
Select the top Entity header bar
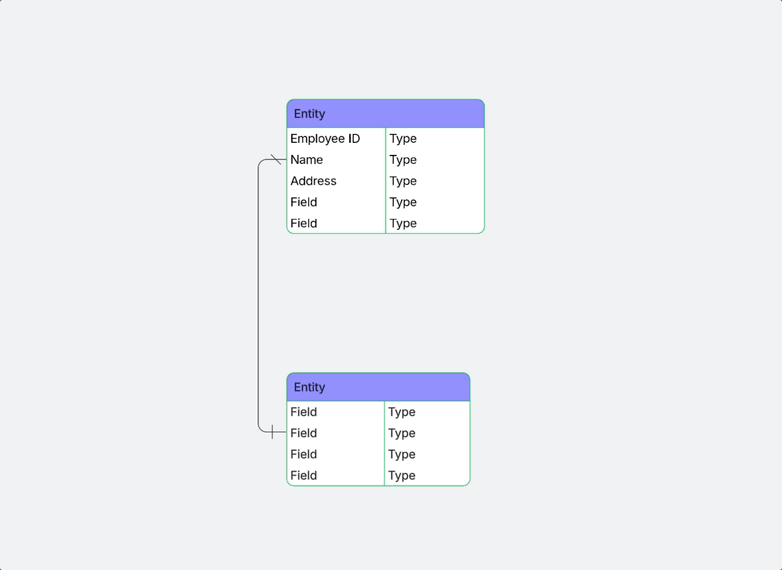(x=386, y=114)
